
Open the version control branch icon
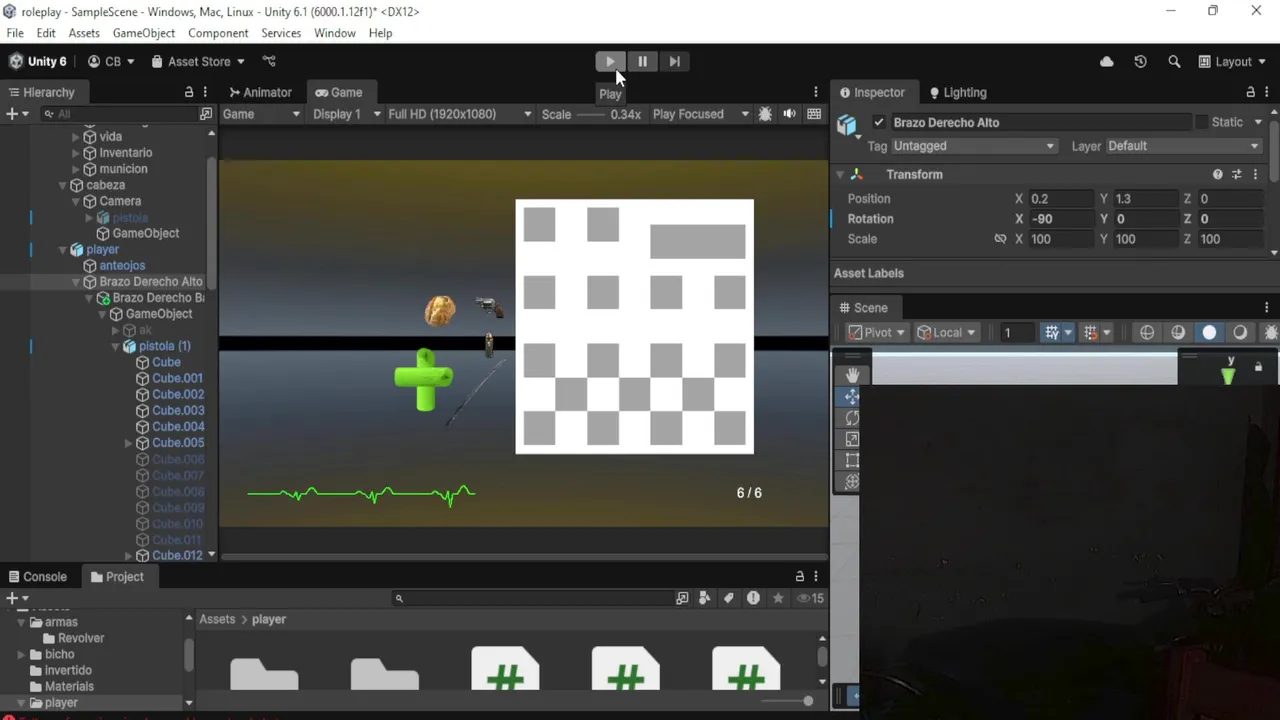pos(269,61)
